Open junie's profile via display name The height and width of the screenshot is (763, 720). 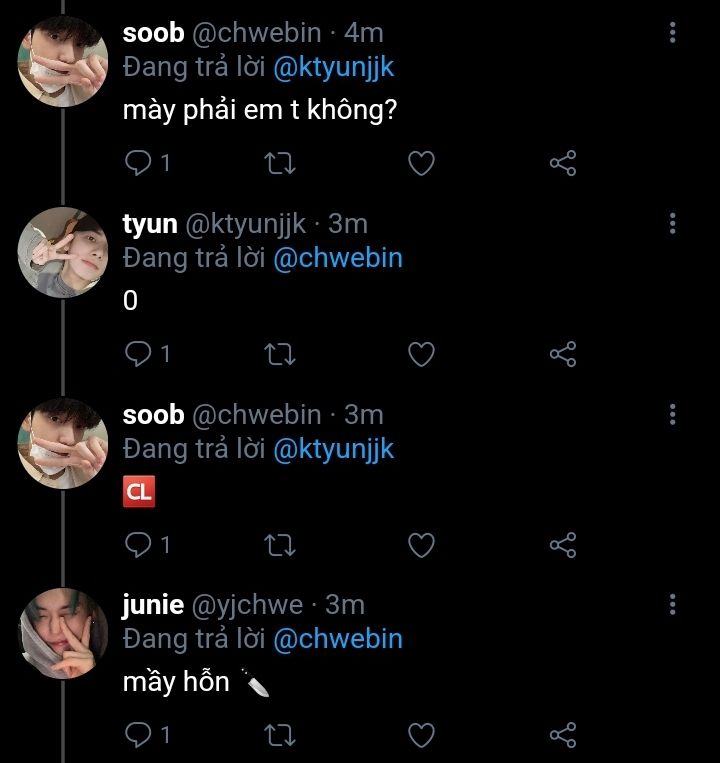click(x=153, y=605)
